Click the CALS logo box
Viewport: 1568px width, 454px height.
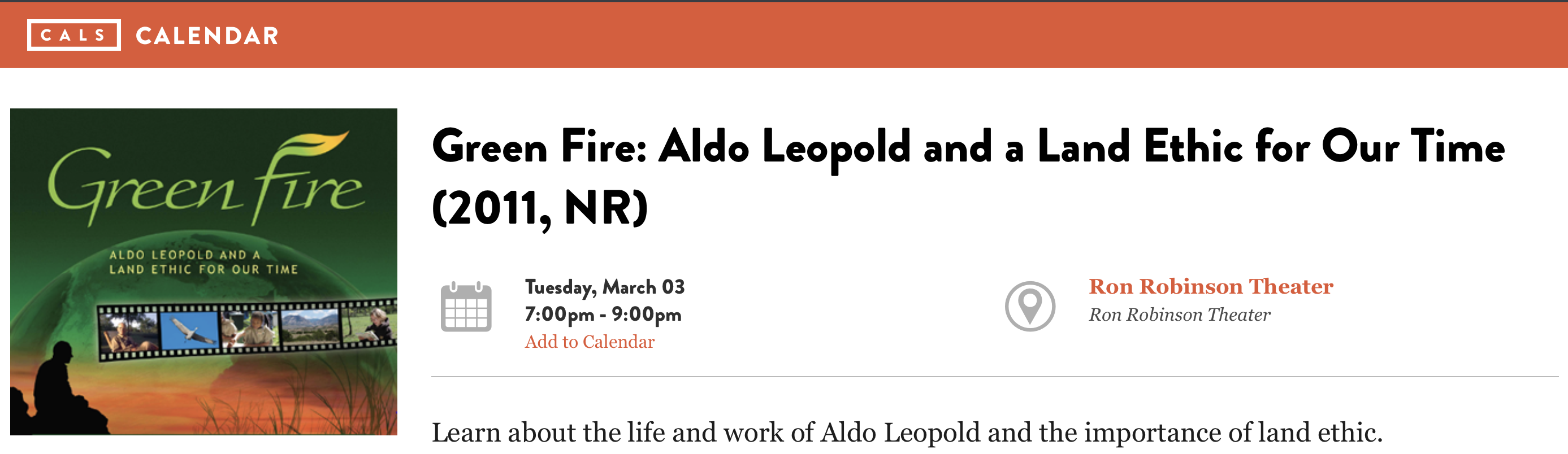click(x=73, y=35)
